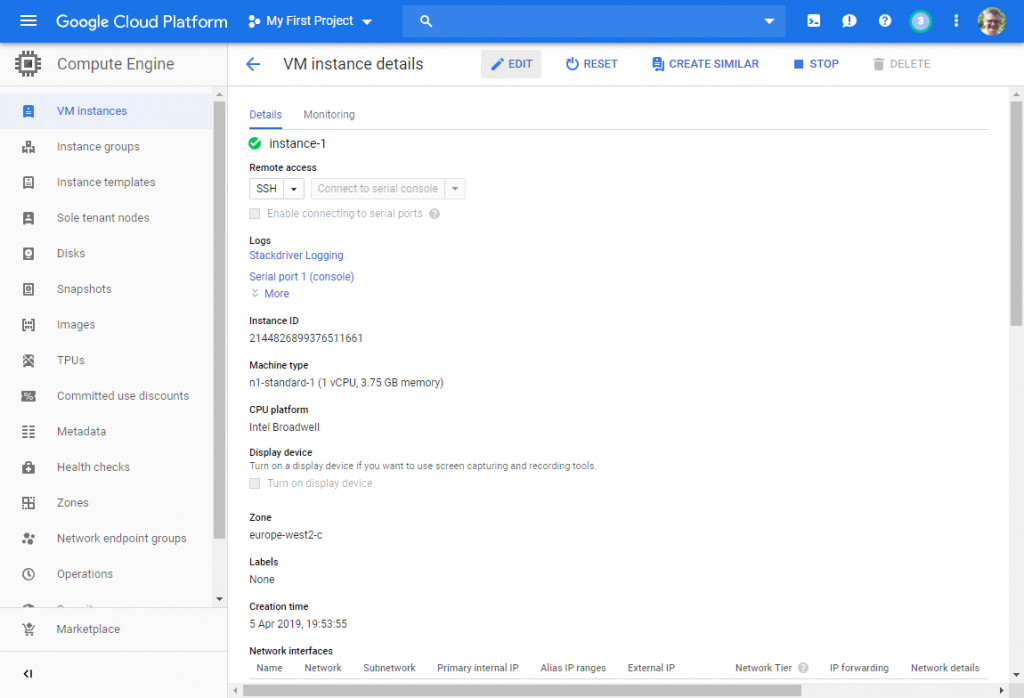The height and width of the screenshot is (698, 1024).
Task: Click inside the top search field
Action: (x=594, y=21)
